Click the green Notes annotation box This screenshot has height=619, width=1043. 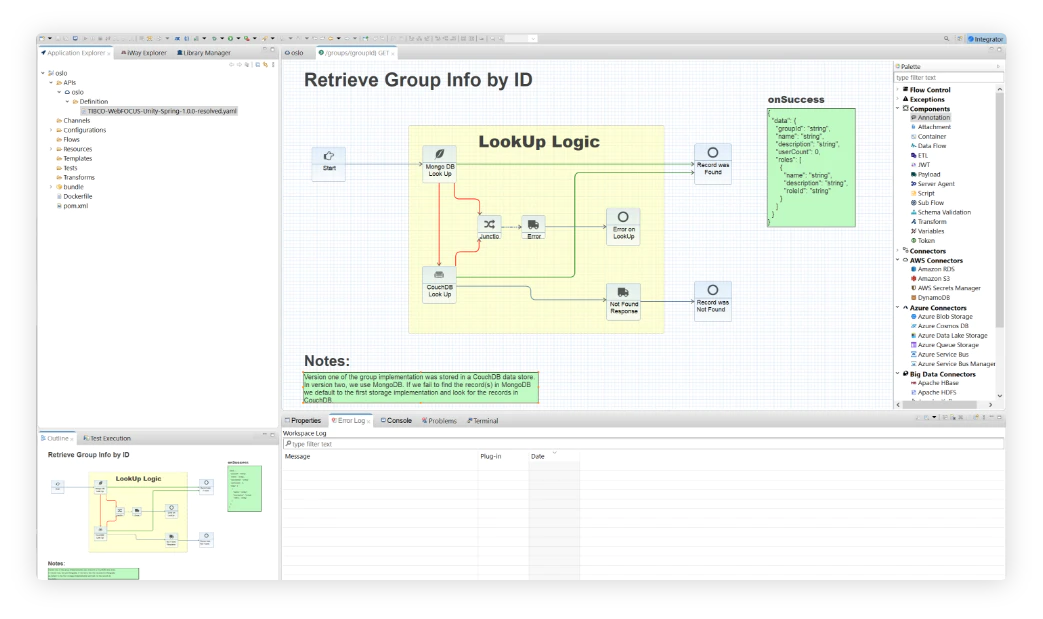421,388
